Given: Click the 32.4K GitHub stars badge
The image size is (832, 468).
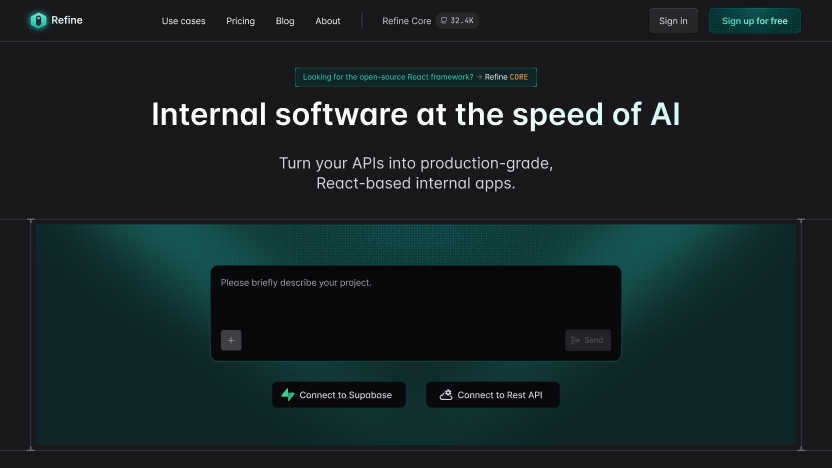Looking at the screenshot, I should [457, 21].
